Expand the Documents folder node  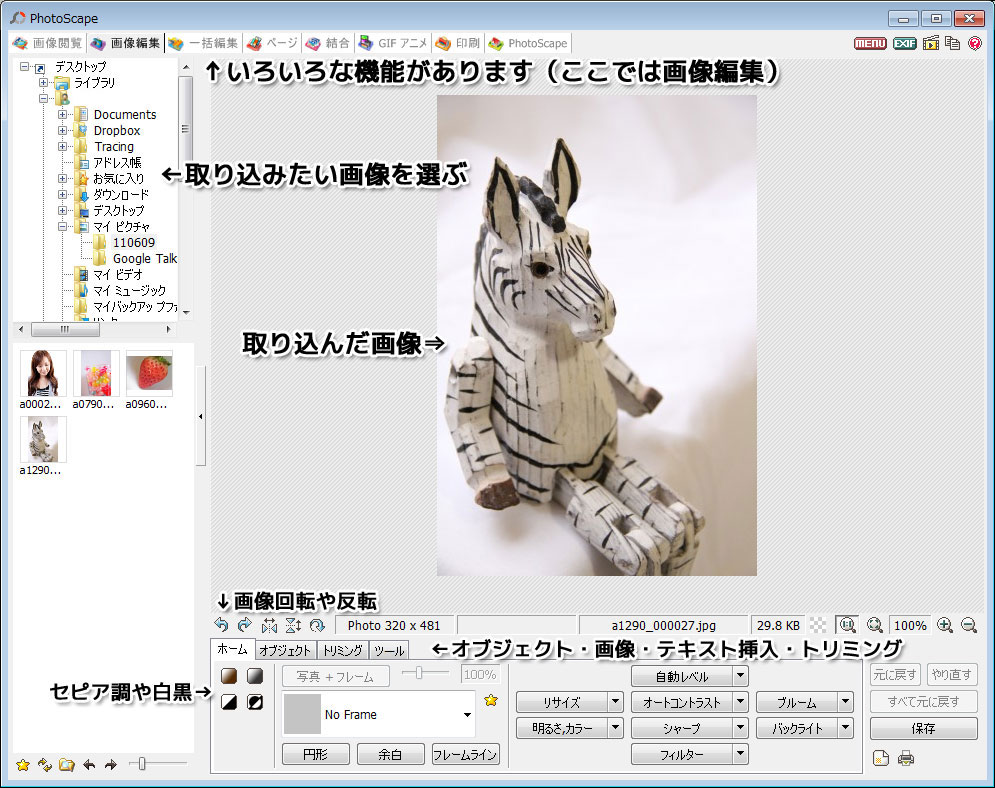62,115
